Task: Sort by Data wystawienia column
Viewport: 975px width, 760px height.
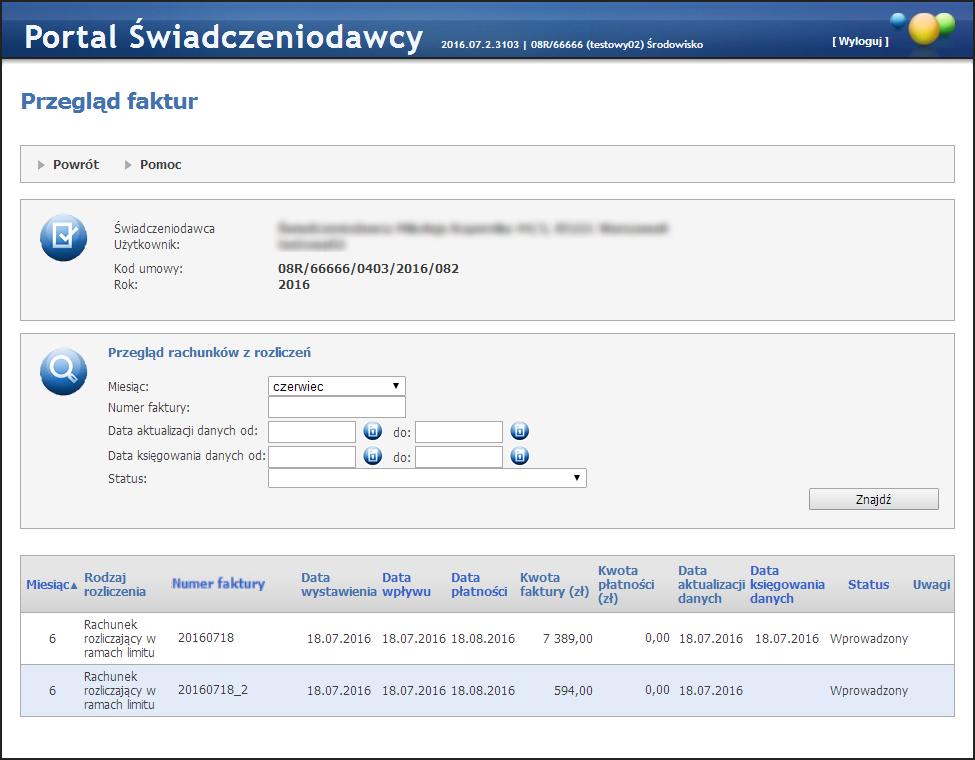Action: point(339,585)
